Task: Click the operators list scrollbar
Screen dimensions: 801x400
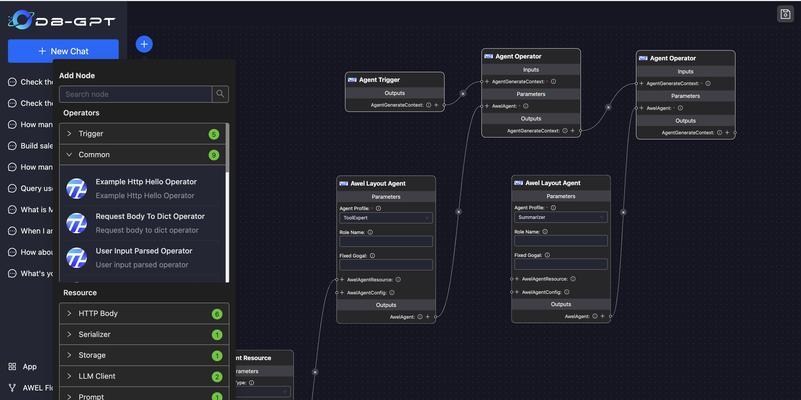Action: click(227, 148)
